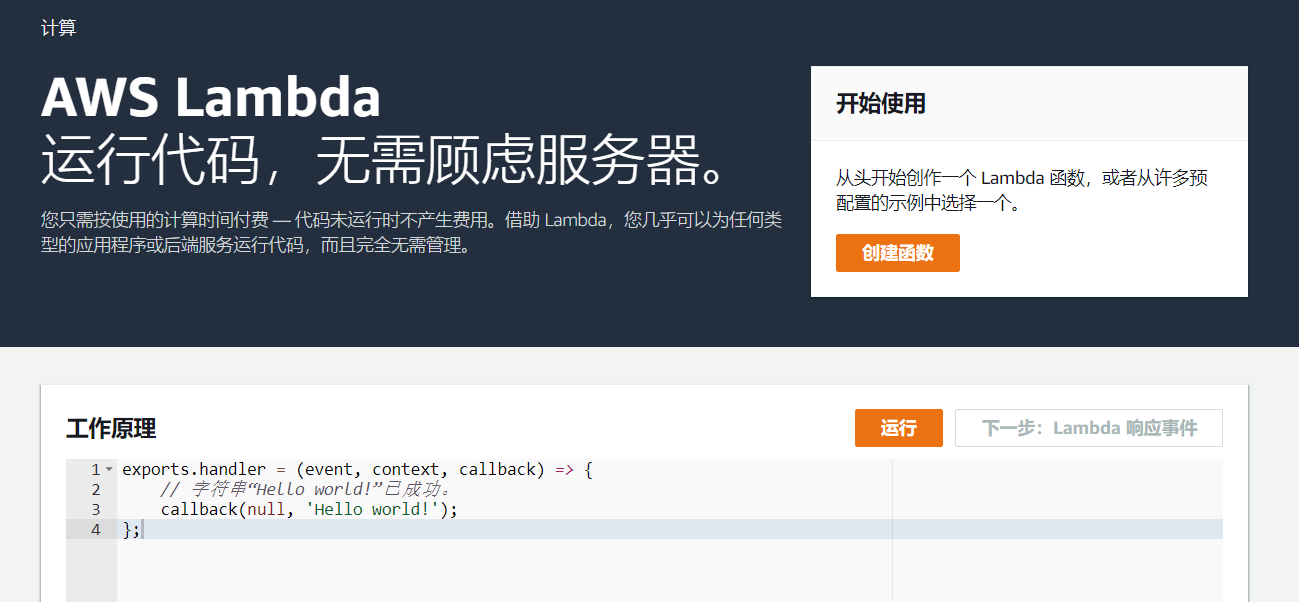This screenshot has height=602, width=1299.
Task: Open the 计算 category label
Action: (x=59, y=28)
